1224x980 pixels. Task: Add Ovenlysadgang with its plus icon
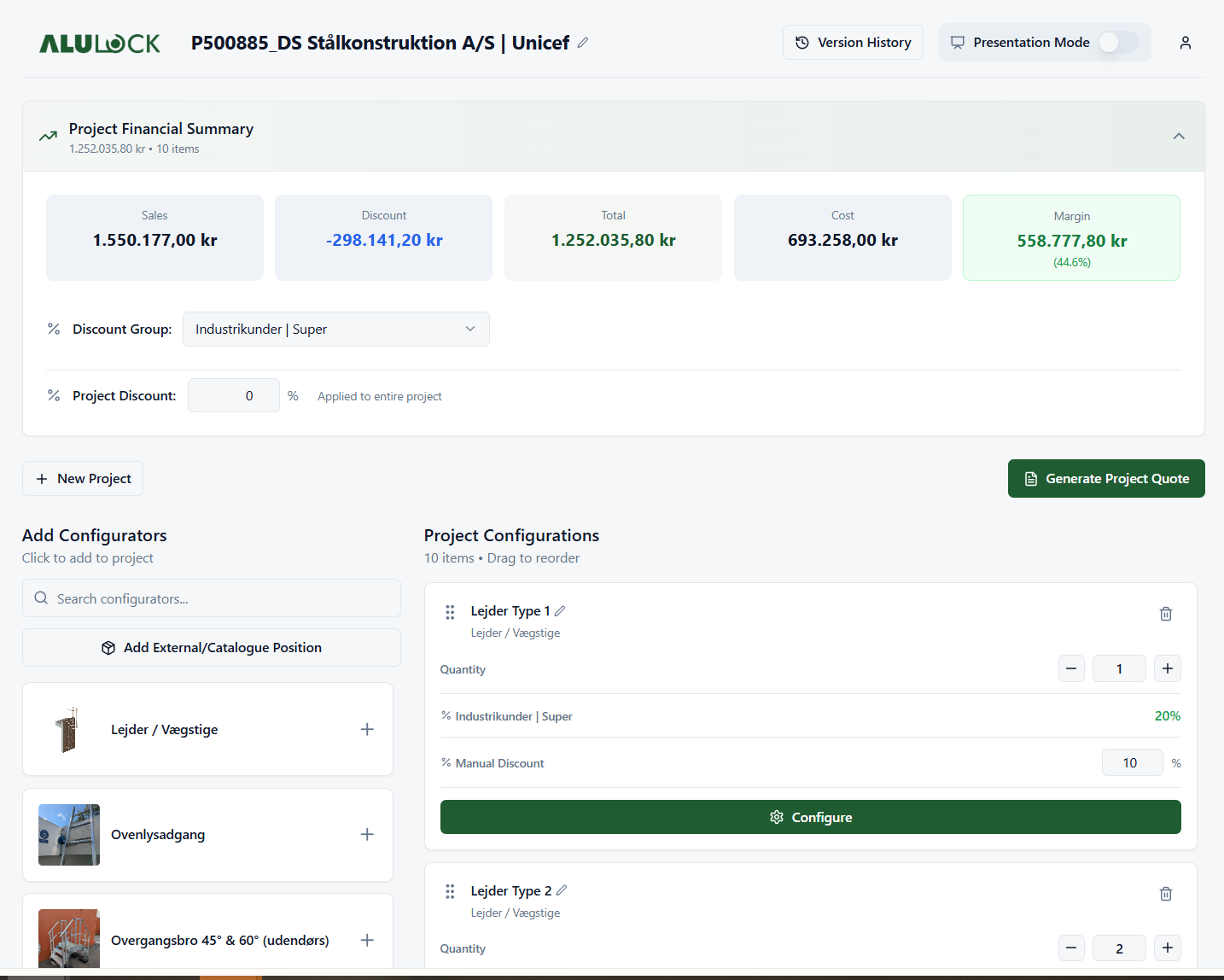367,834
